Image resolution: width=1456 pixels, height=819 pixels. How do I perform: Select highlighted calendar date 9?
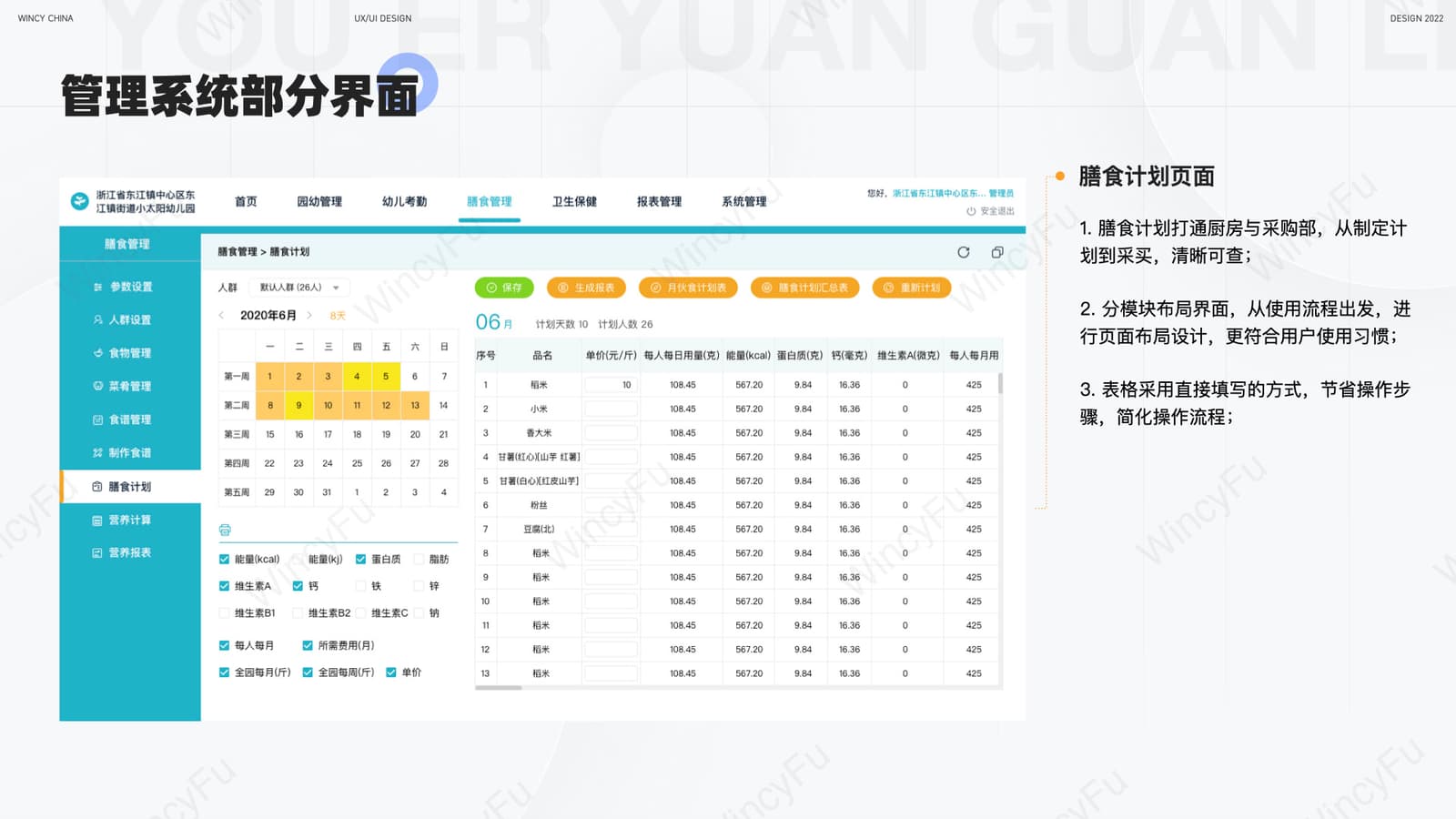[298, 406]
